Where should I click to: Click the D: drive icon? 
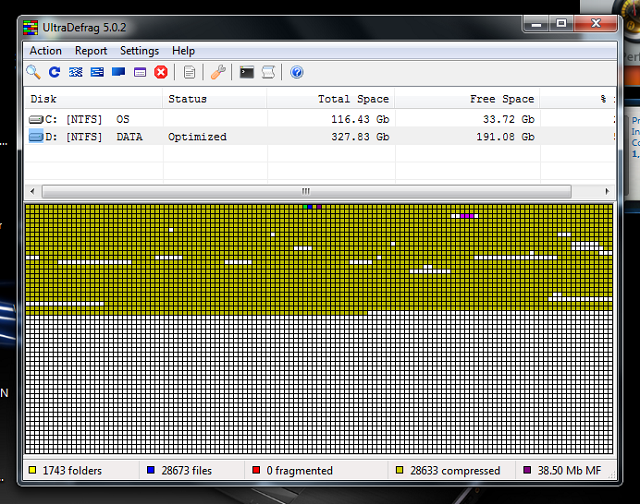[x=36, y=137]
